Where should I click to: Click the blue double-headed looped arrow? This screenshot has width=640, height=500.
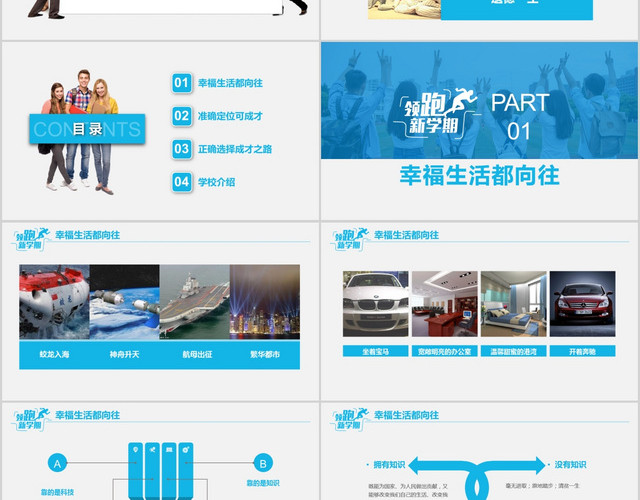point(476,478)
